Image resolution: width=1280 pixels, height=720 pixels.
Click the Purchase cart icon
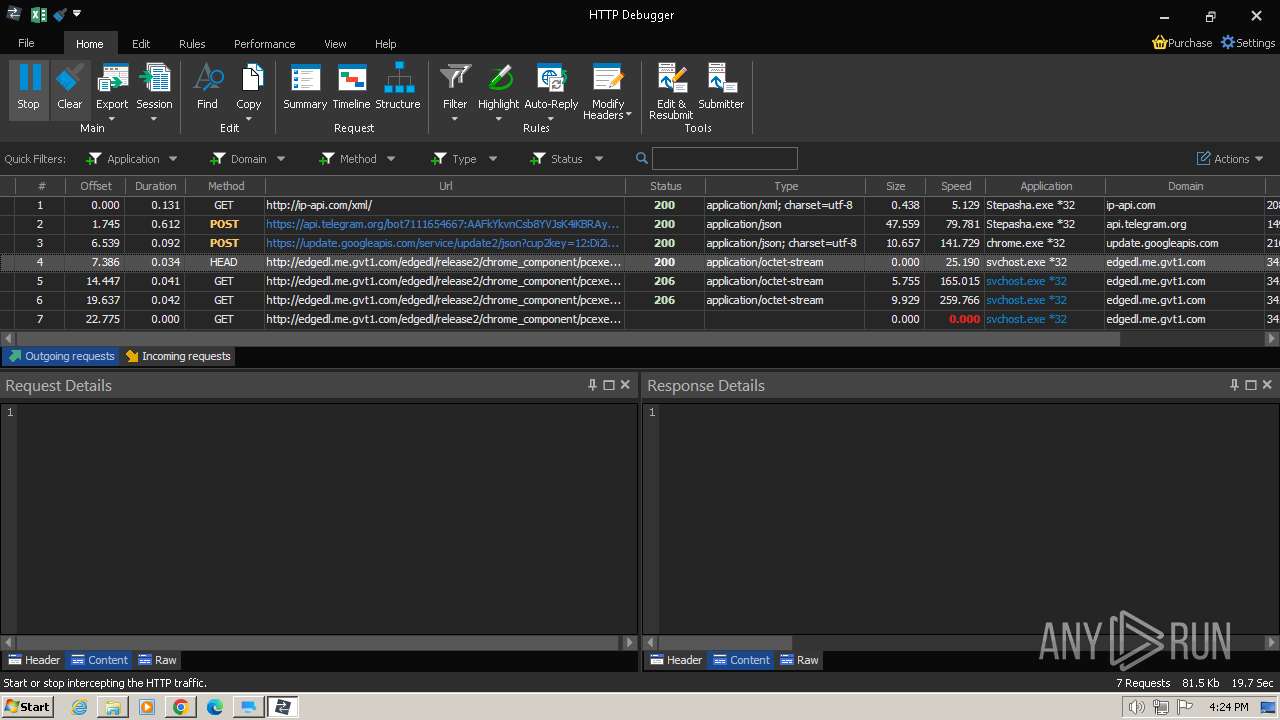click(x=1160, y=43)
